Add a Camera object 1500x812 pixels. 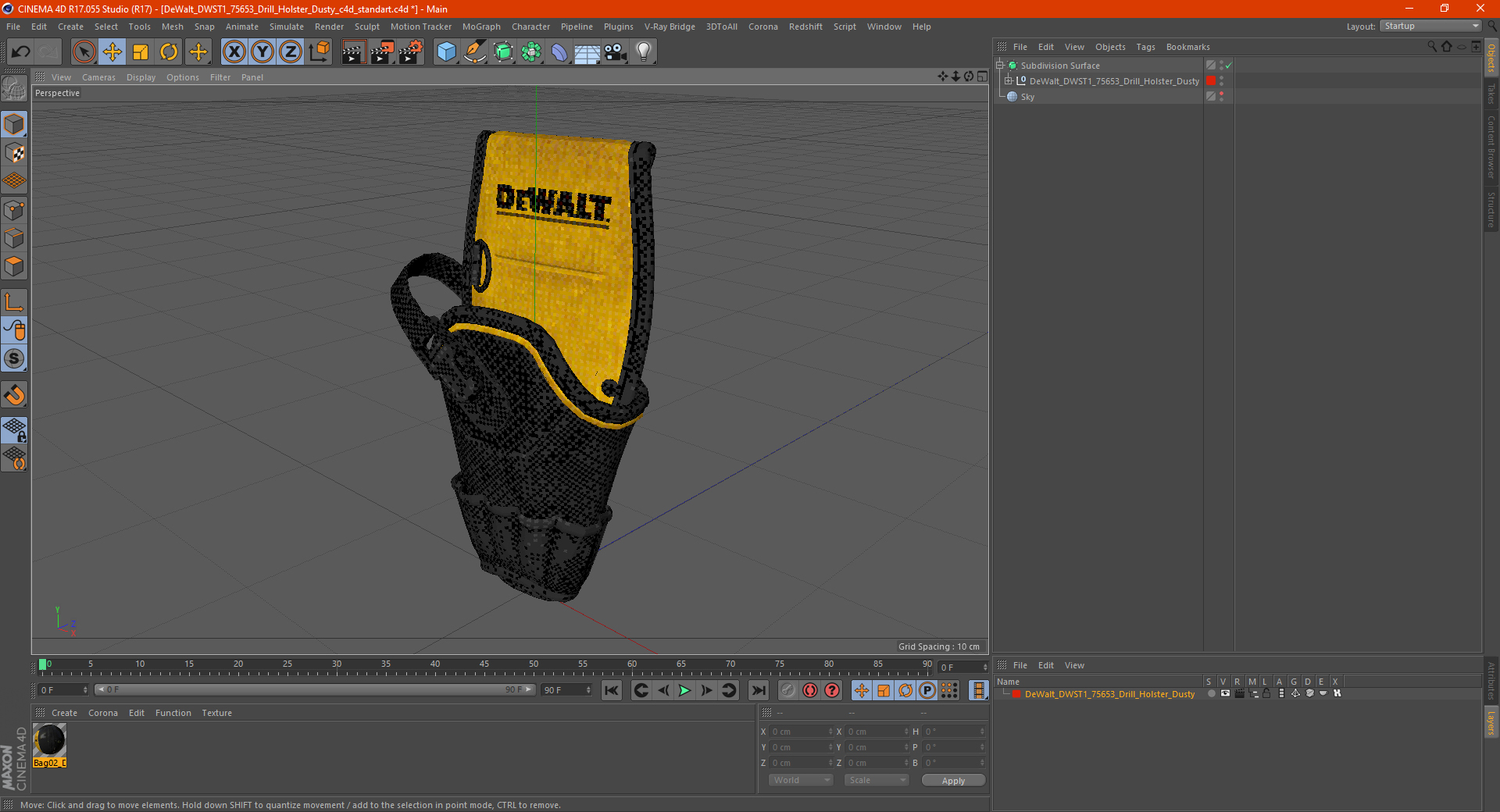click(x=616, y=52)
